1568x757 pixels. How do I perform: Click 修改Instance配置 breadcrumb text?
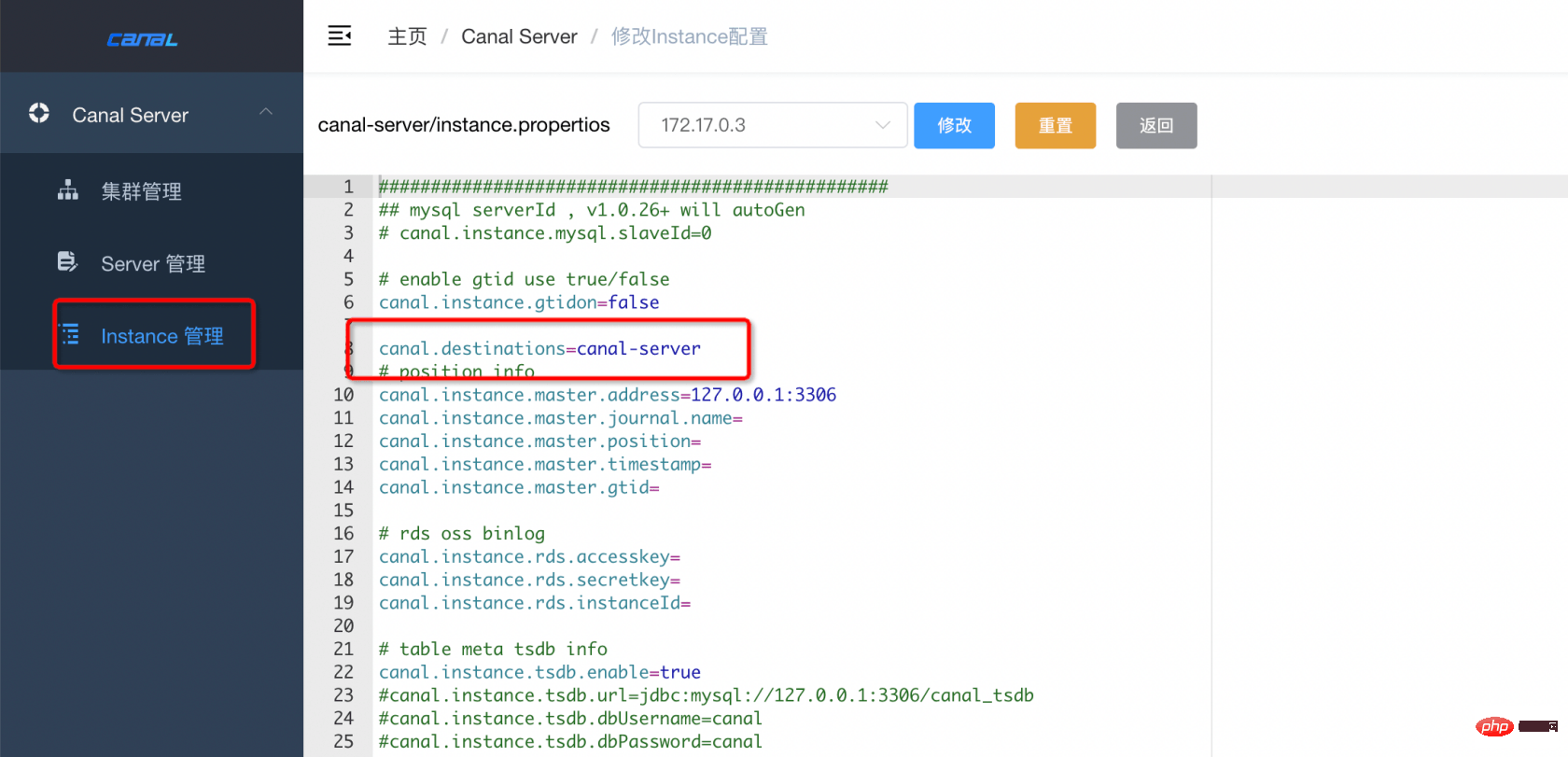point(689,36)
